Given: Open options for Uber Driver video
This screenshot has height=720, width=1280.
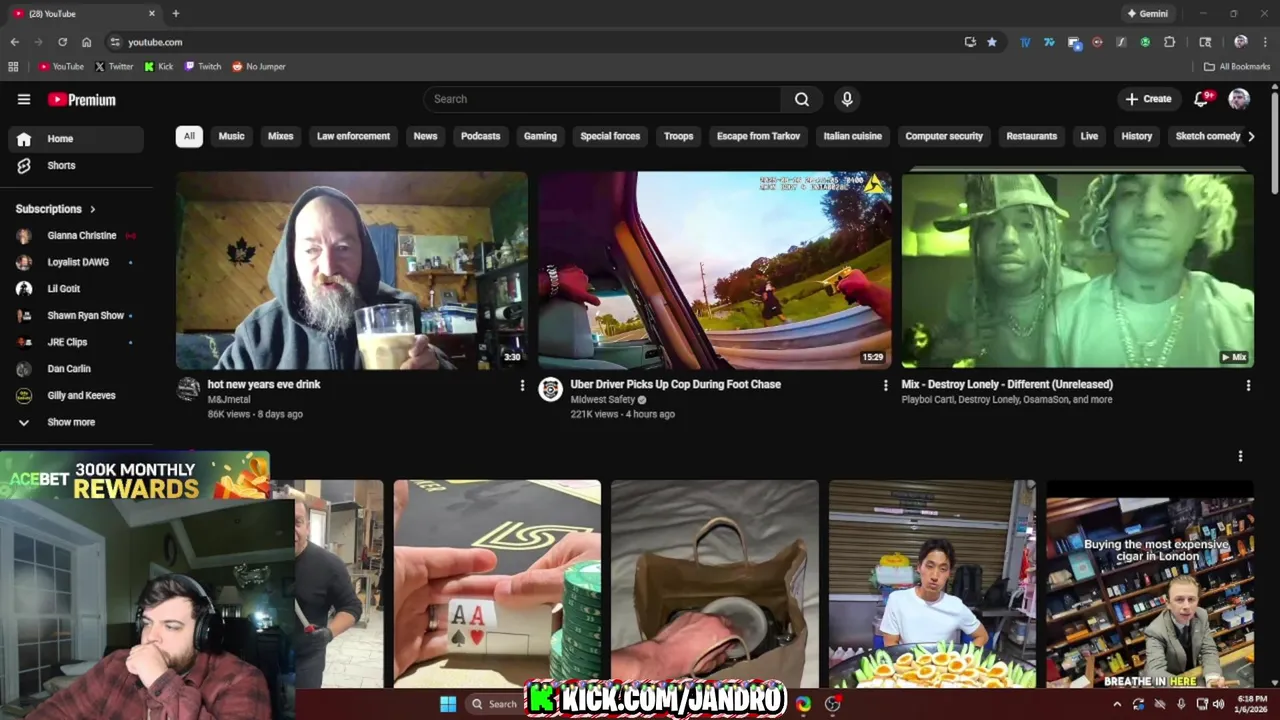Looking at the screenshot, I should 885,385.
